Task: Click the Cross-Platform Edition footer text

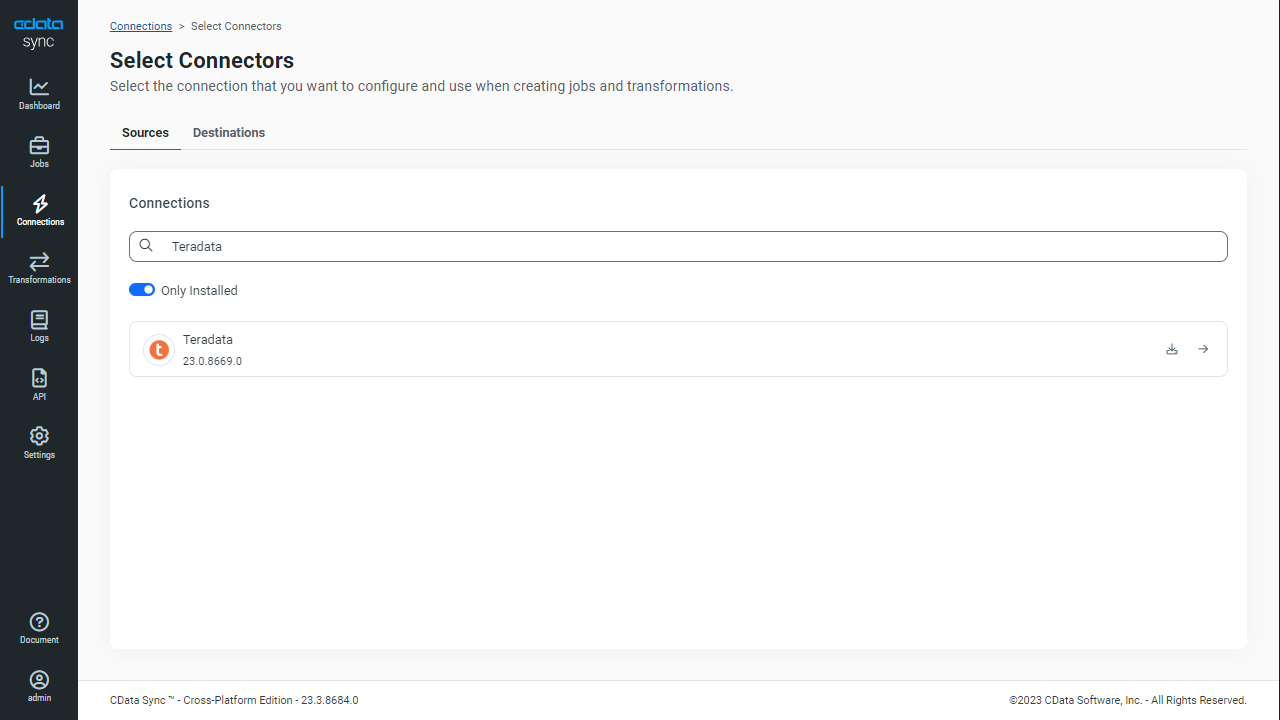Action: 234,700
